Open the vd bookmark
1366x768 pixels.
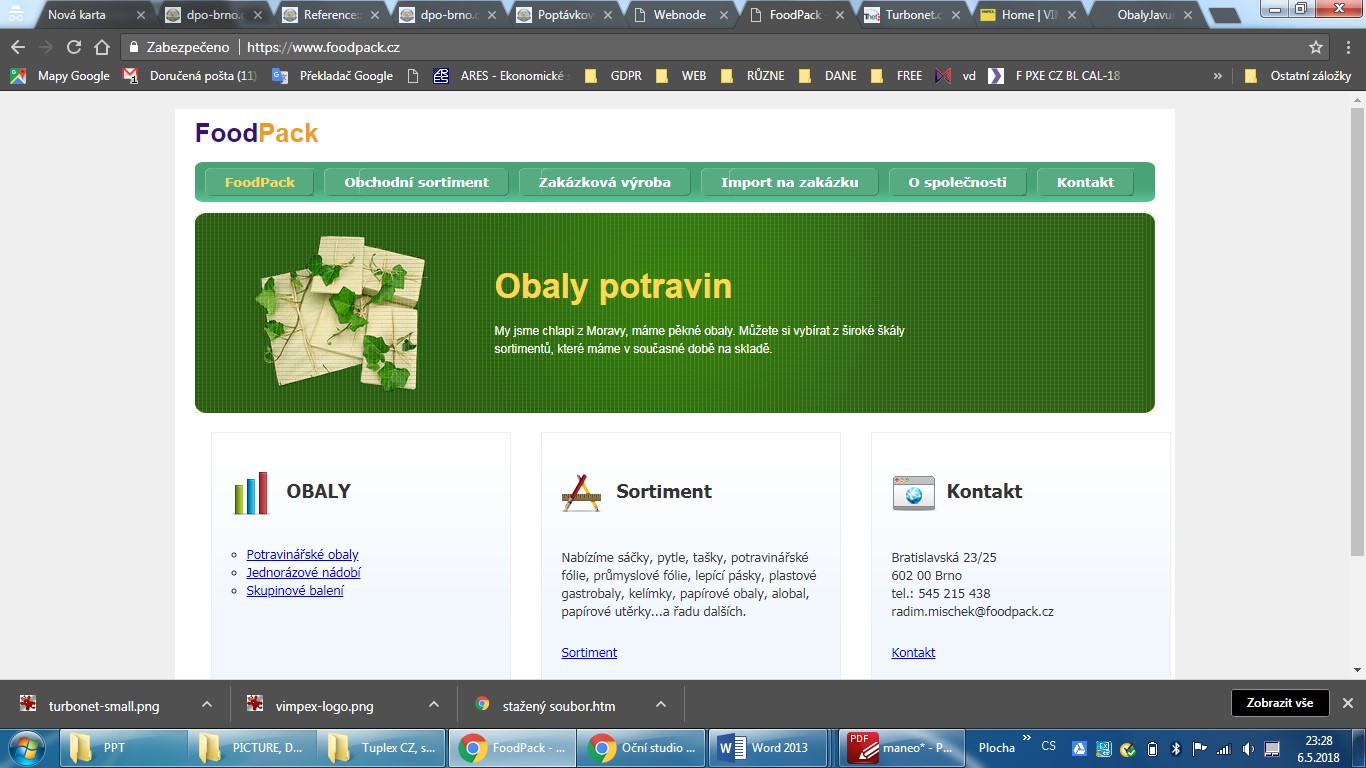(956, 75)
